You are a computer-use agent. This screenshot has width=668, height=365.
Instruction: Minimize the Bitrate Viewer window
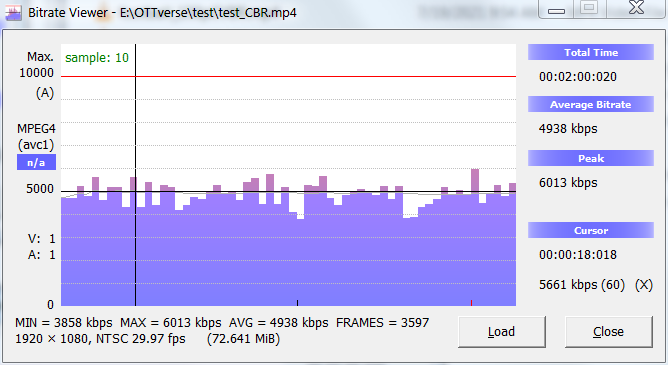(556, 9)
